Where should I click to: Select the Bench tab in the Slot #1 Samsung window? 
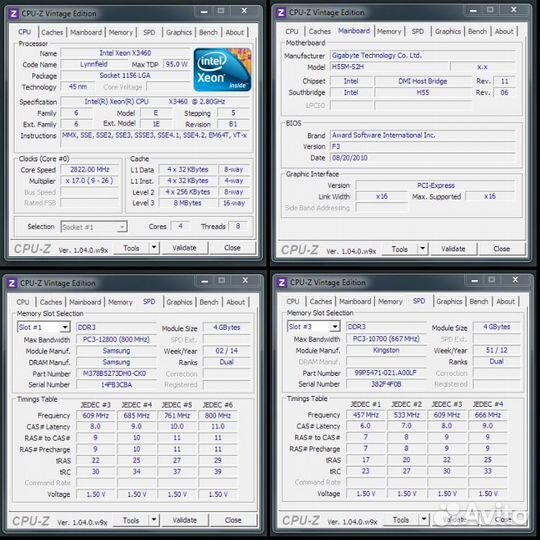209,302
